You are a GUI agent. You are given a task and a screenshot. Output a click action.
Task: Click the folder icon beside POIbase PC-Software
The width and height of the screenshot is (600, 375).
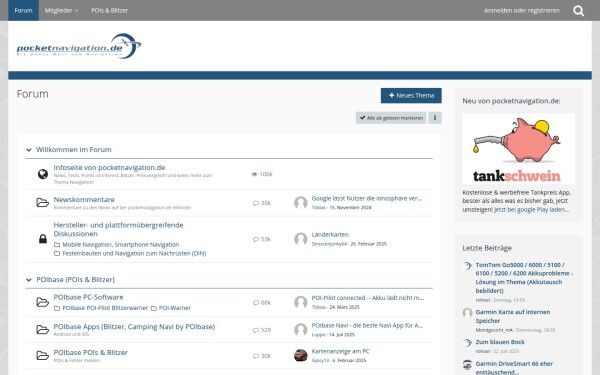click(42, 302)
